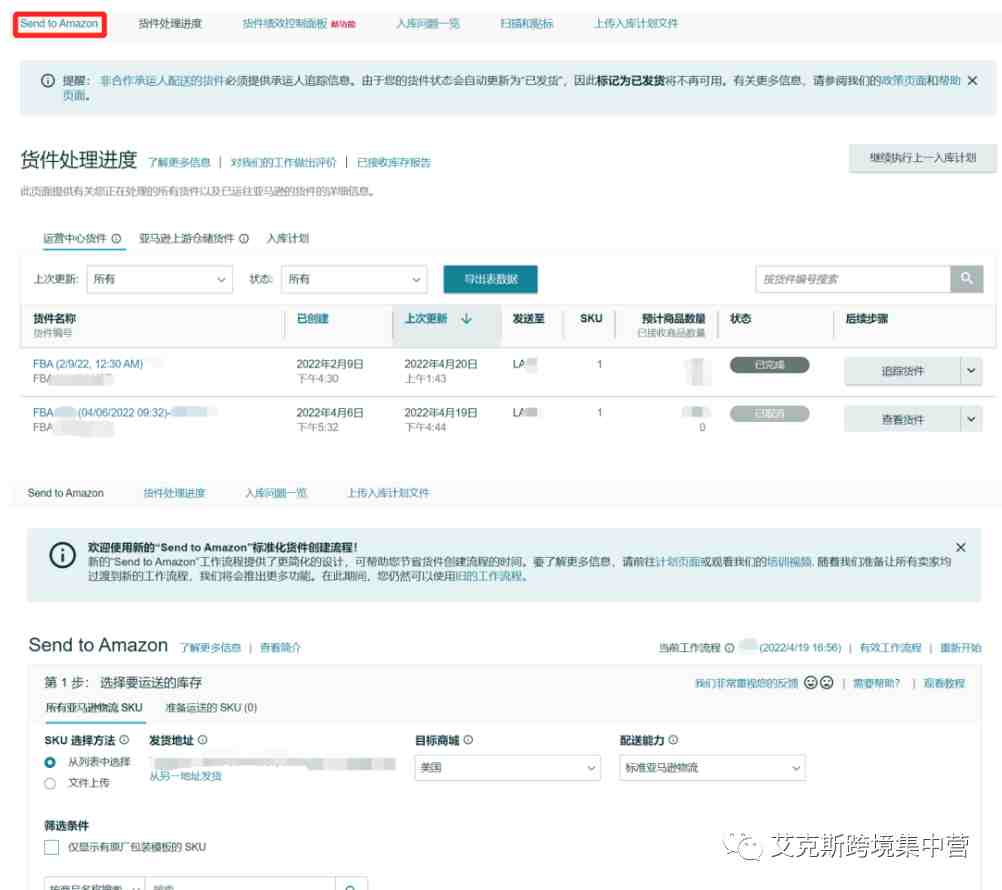Expand the 状态 filter dropdown
The height and width of the screenshot is (890, 1002).
pos(354,279)
